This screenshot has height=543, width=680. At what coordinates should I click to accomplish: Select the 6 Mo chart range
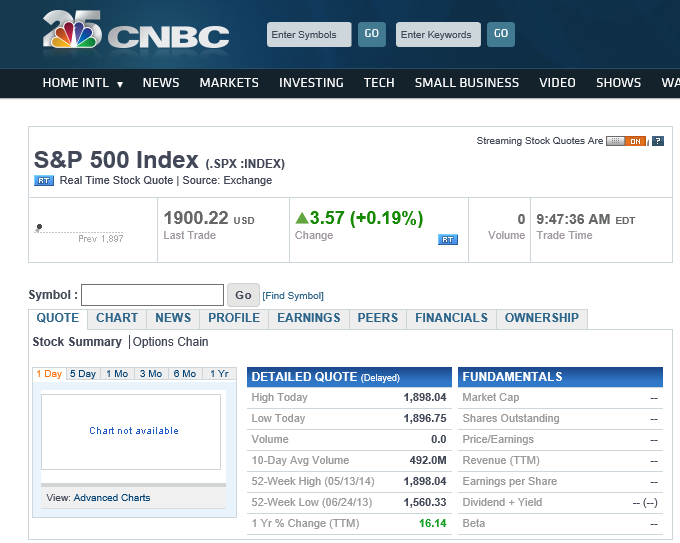point(185,374)
